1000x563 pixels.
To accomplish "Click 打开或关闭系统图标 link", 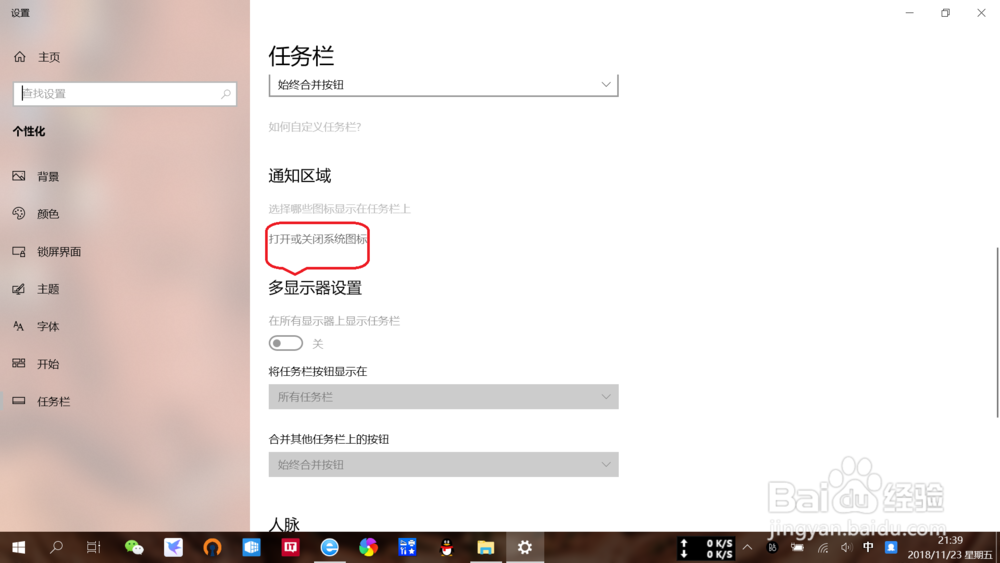I will point(318,239).
